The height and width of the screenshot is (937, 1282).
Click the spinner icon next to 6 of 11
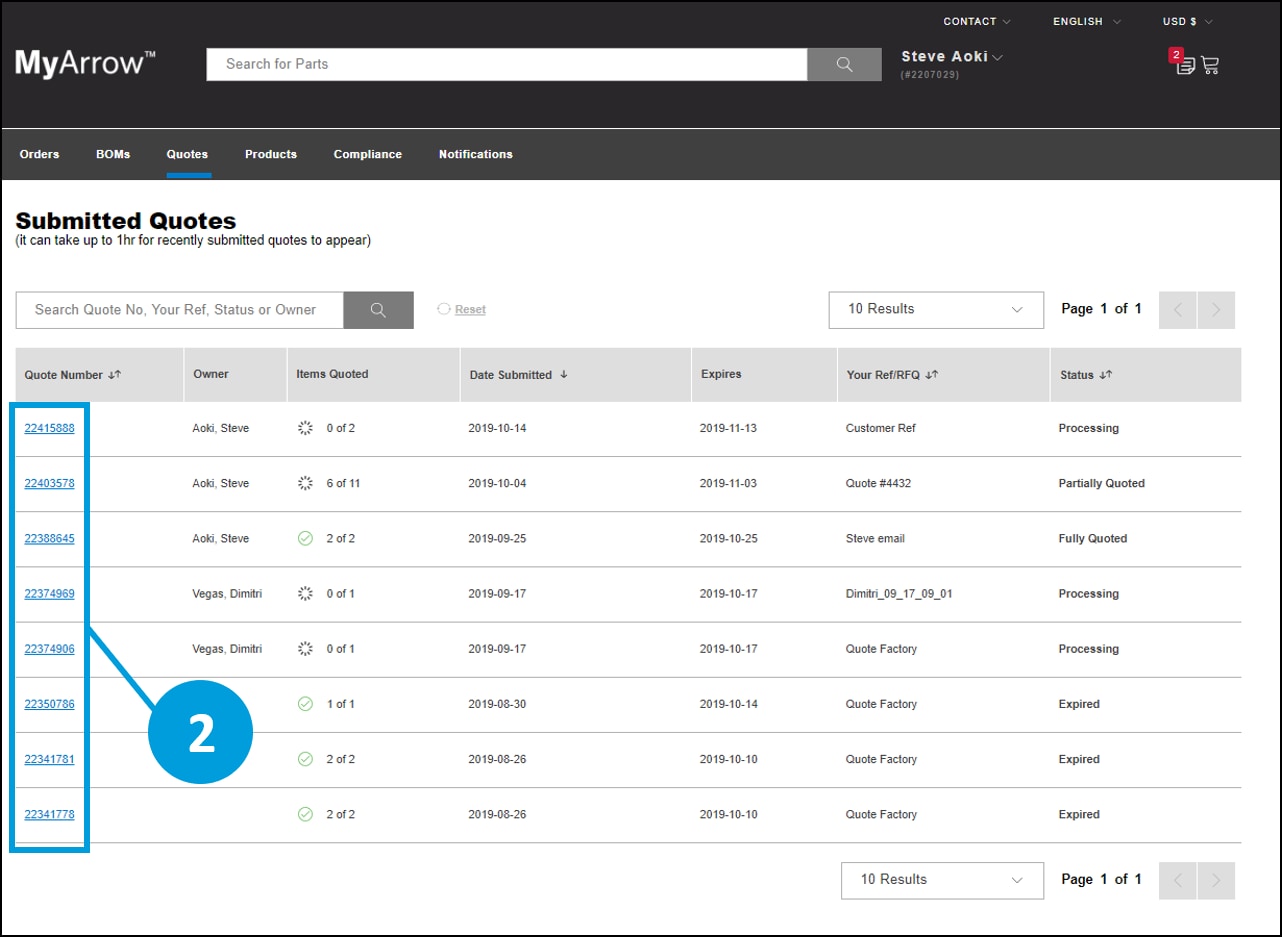(x=305, y=483)
